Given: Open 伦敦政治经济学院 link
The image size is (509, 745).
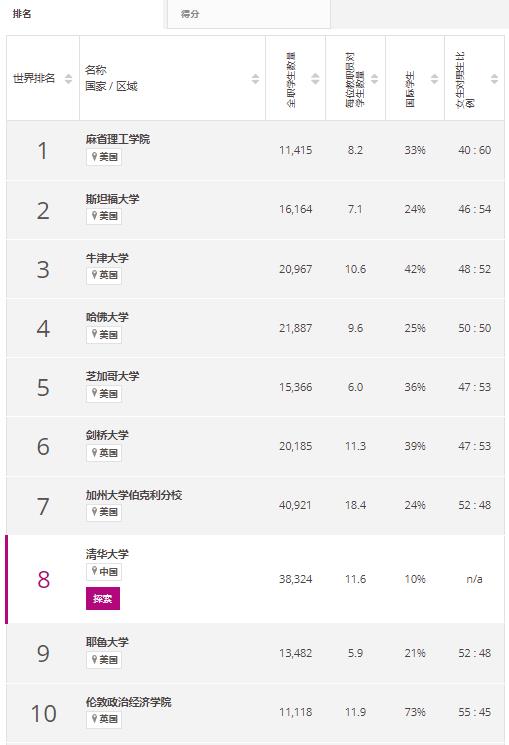Looking at the screenshot, I should click(x=129, y=702).
